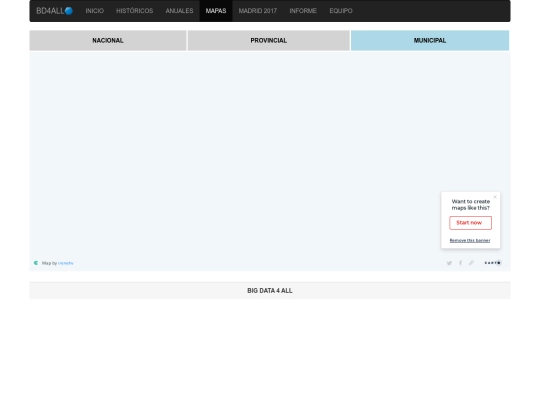The image size is (540, 405).
Task: Click the author avatar icon beside Map by
Action: [36, 263]
